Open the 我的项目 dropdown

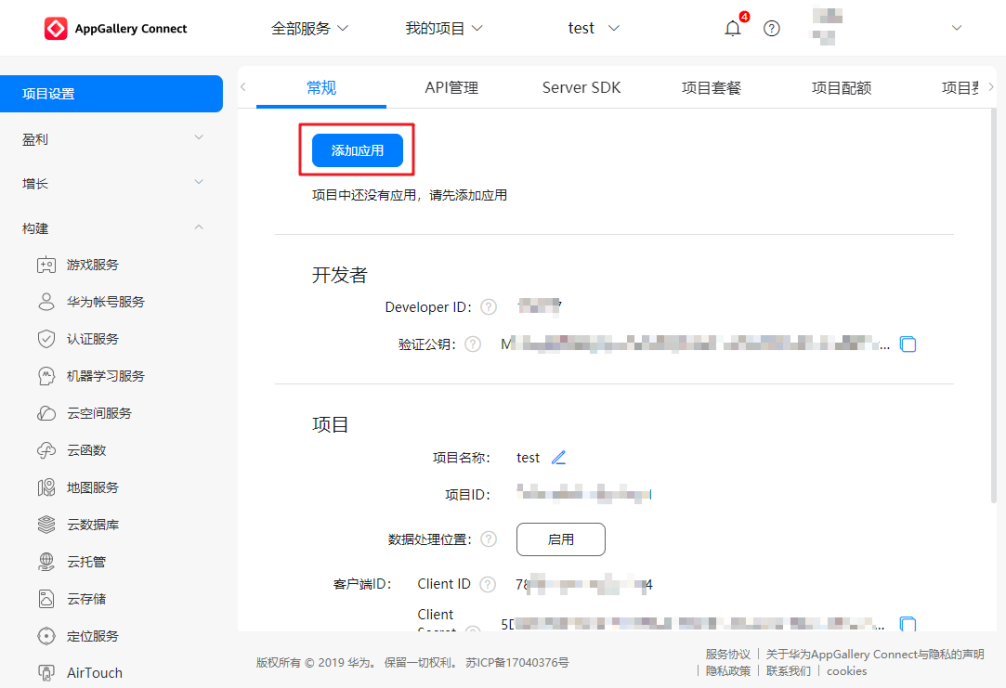pos(443,28)
